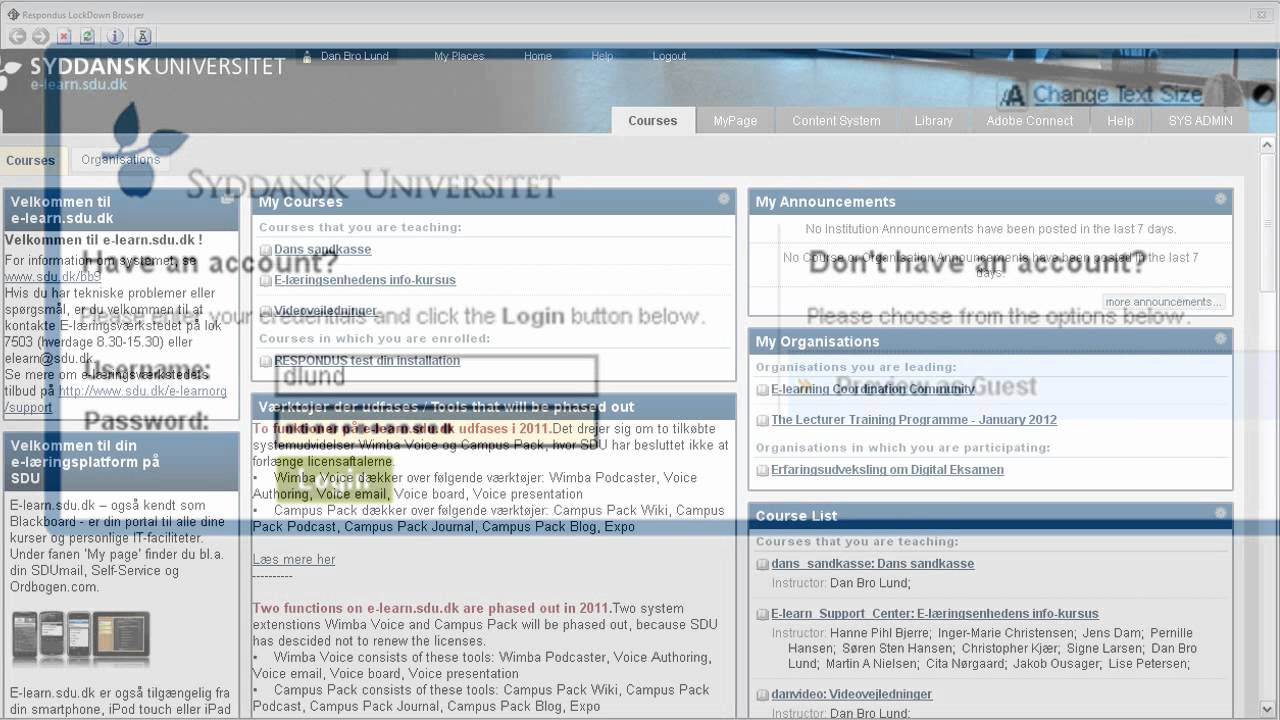Click the Respondus LockDown Browser title icon
Image resolution: width=1280 pixels, height=720 pixels.
point(12,14)
